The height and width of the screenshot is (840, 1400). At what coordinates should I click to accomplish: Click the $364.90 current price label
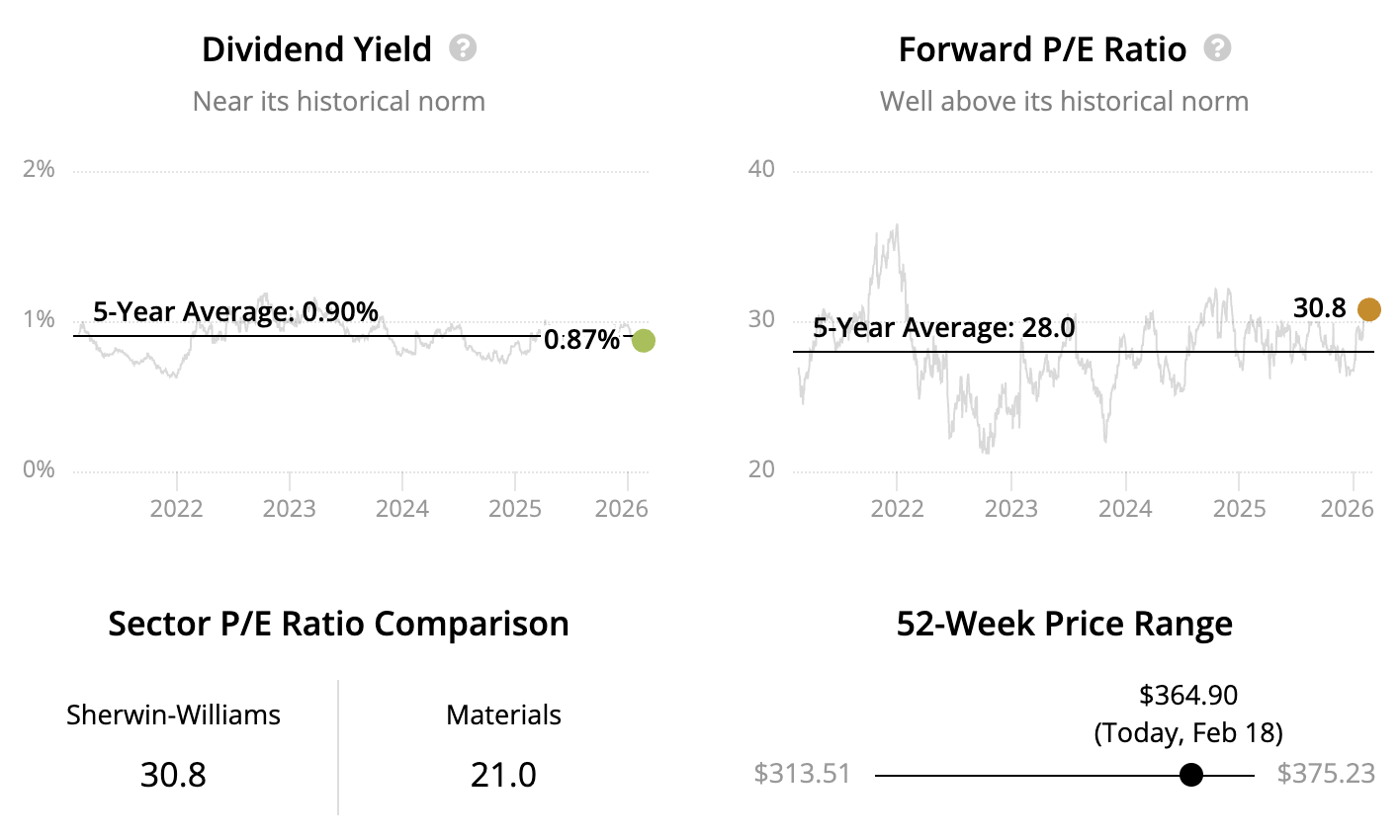(1188, 696)
